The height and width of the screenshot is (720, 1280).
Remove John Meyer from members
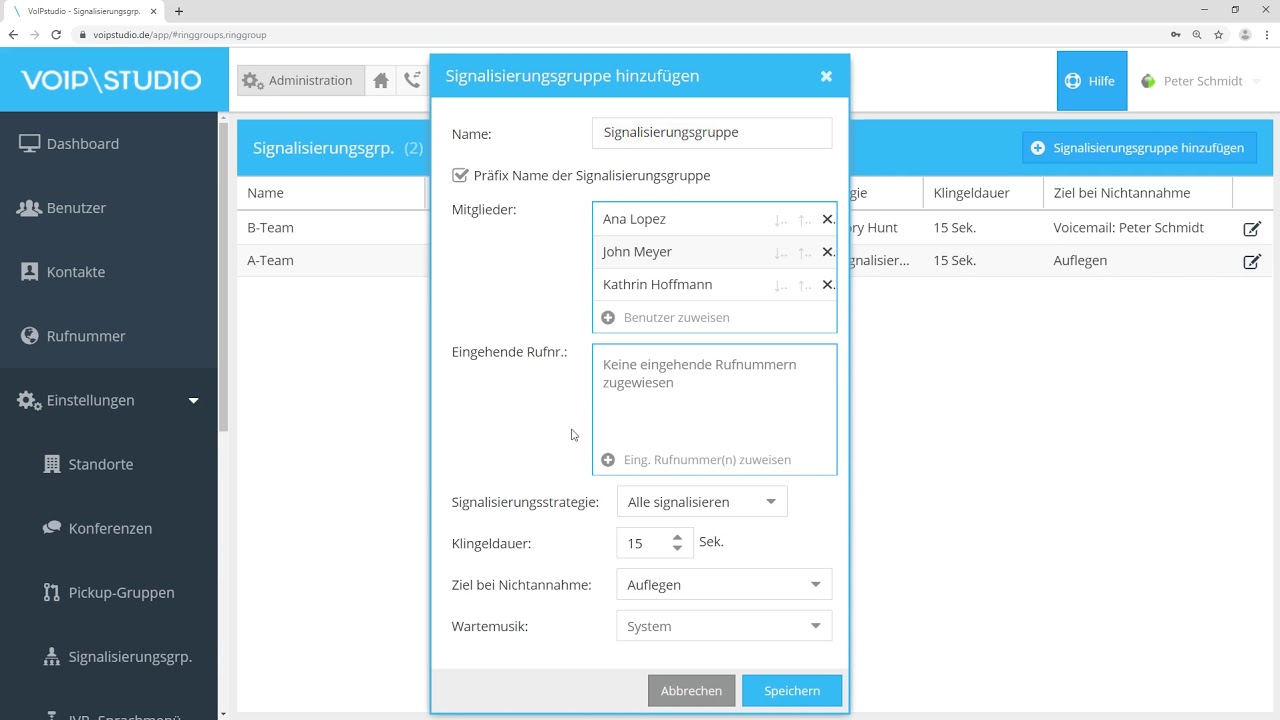(827, 252)
